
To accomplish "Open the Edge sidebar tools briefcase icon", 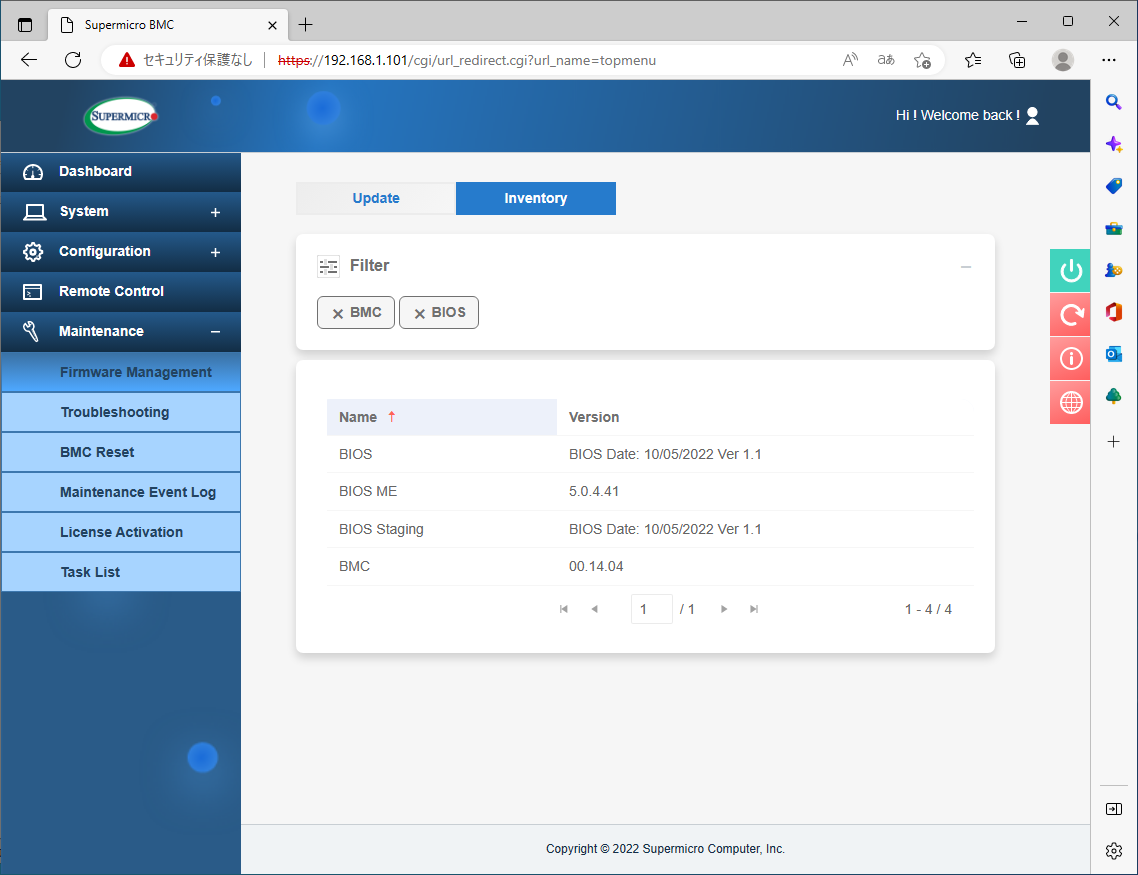I will [x=1114, y=229].
